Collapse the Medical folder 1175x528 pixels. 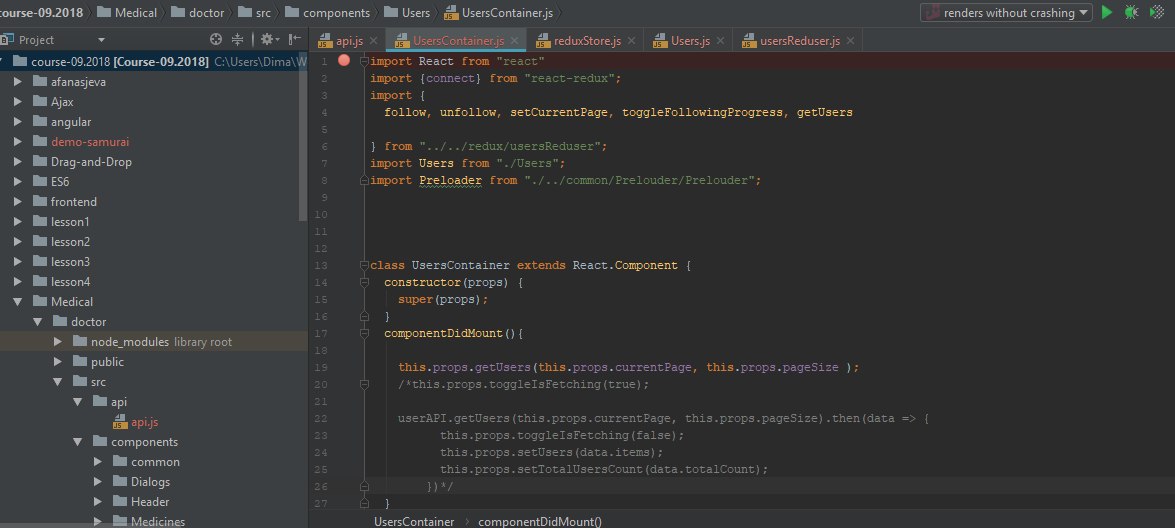click(18, 302)
